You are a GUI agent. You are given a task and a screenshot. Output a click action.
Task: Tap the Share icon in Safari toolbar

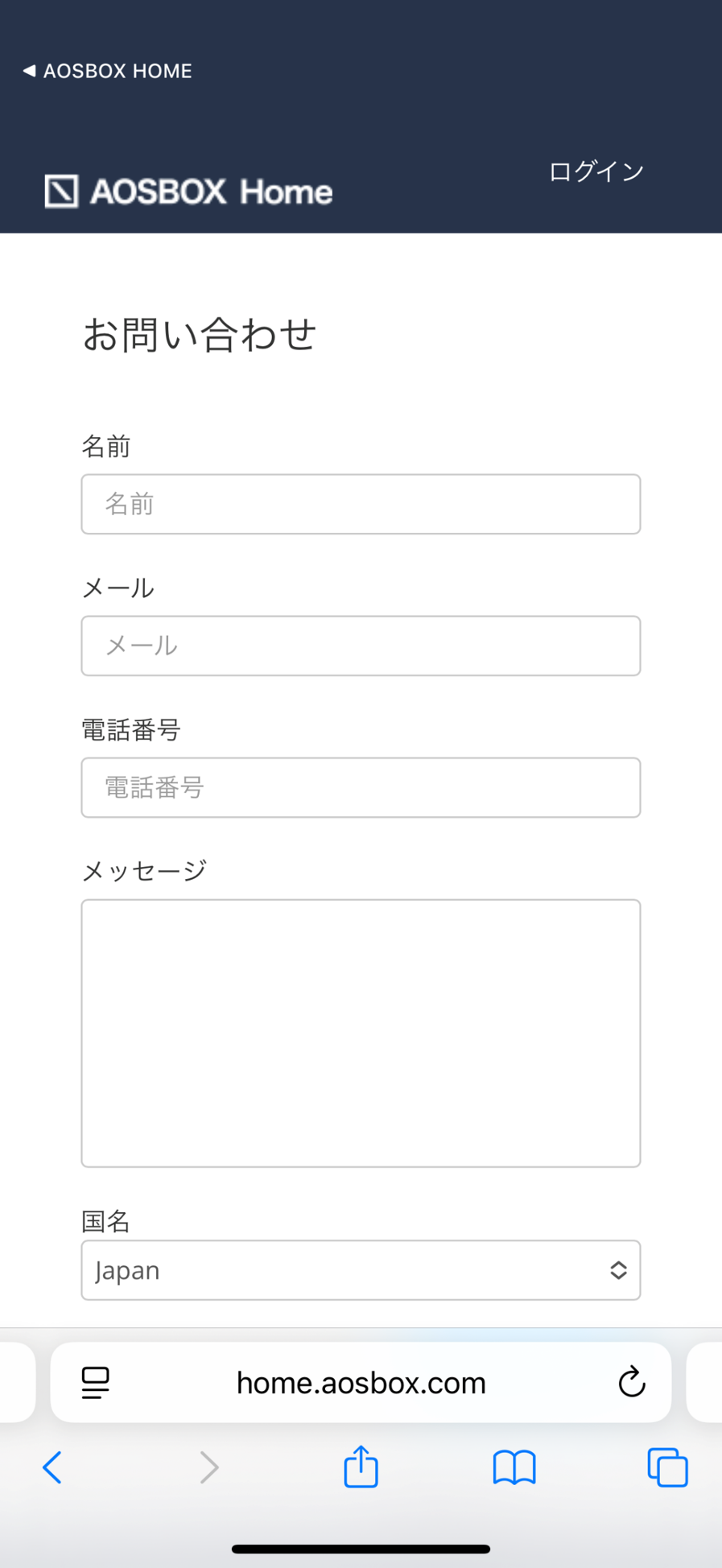pos(360,1467)
